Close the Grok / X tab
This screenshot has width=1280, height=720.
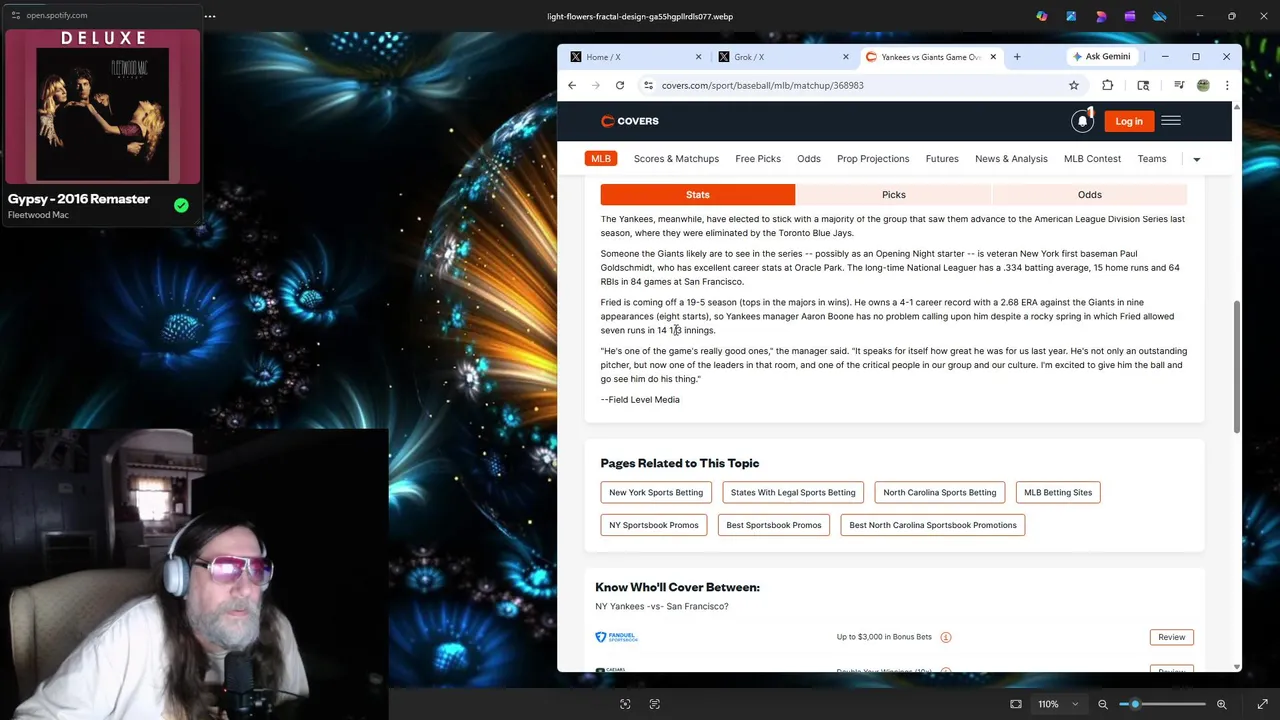(845, 57)
